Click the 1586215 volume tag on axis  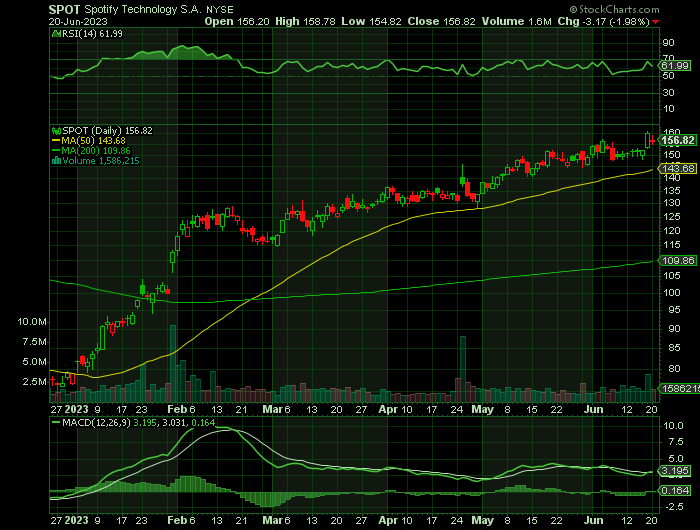click(x=680, y=388)
